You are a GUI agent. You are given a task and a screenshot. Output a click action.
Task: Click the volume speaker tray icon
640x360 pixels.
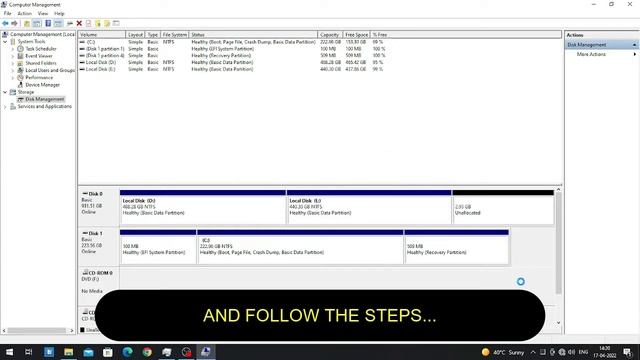pyautogui.click(x=571, y=352)
